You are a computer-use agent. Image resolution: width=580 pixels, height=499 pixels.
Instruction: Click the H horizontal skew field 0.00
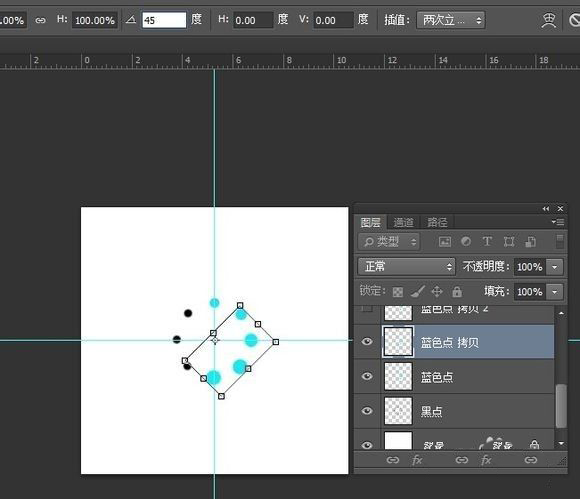tap(253, 20)
